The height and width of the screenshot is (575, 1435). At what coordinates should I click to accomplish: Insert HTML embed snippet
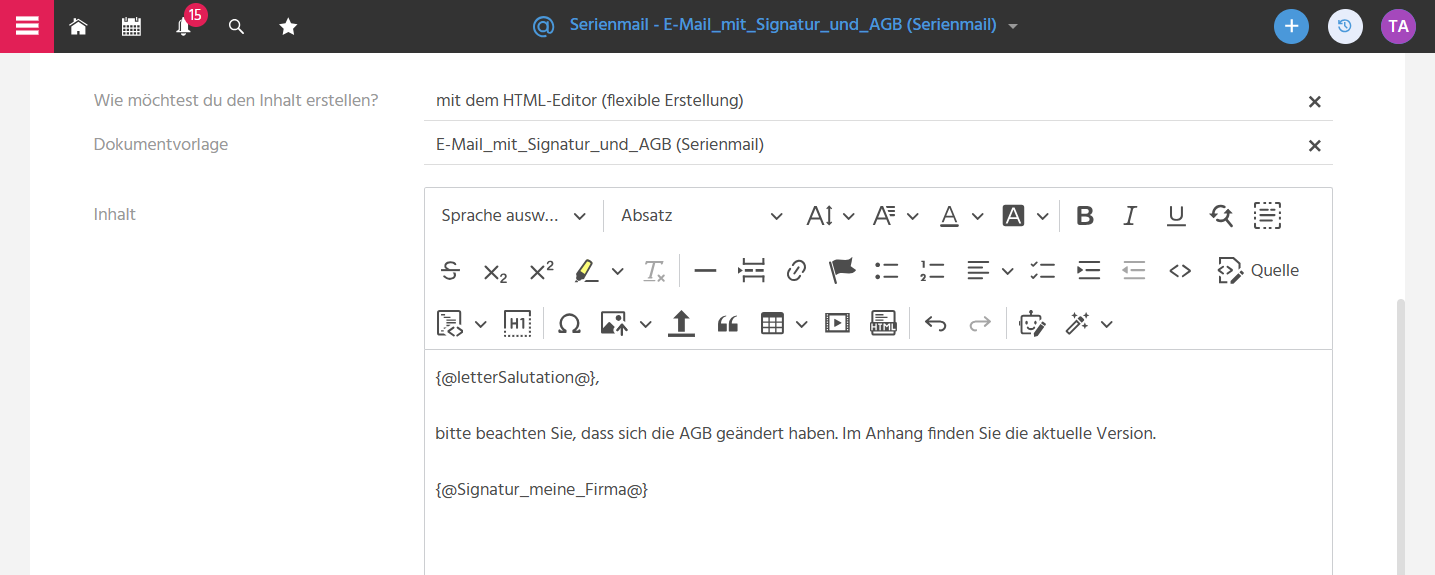(x=883, y=323)
